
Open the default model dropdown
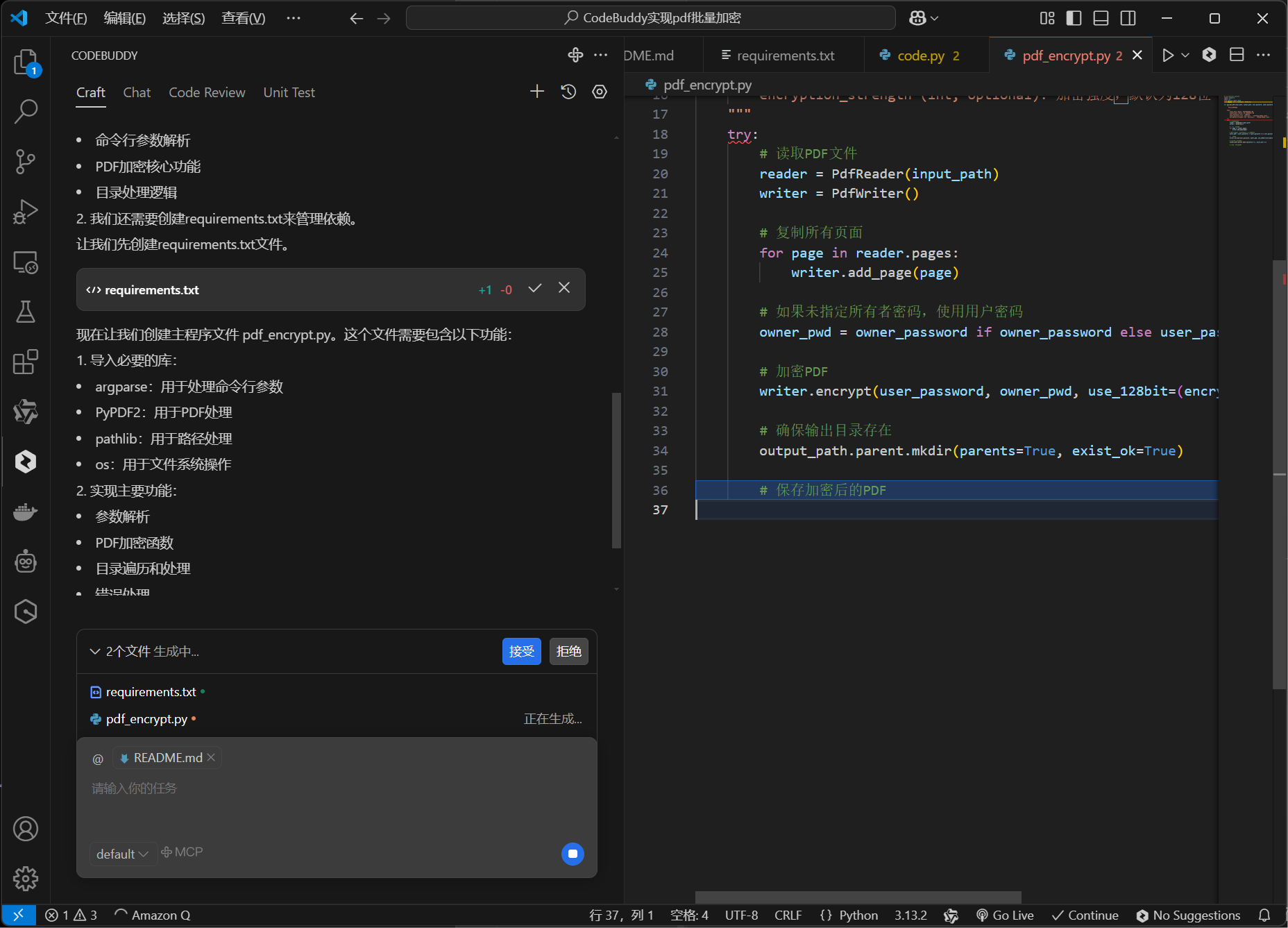point(123,854)
